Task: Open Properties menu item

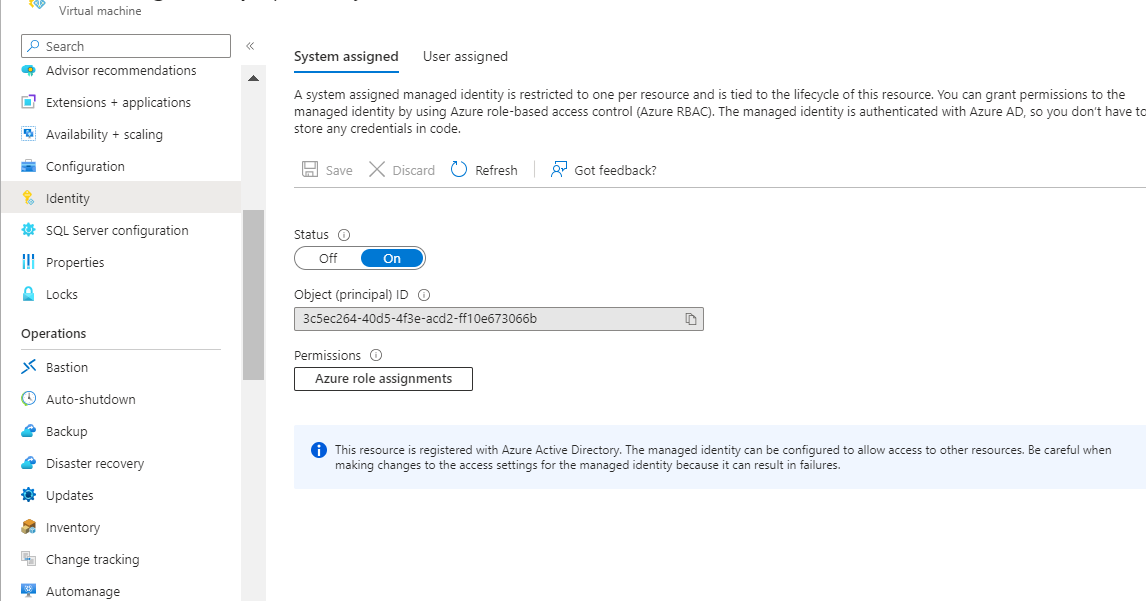Action: coord(121,262)
